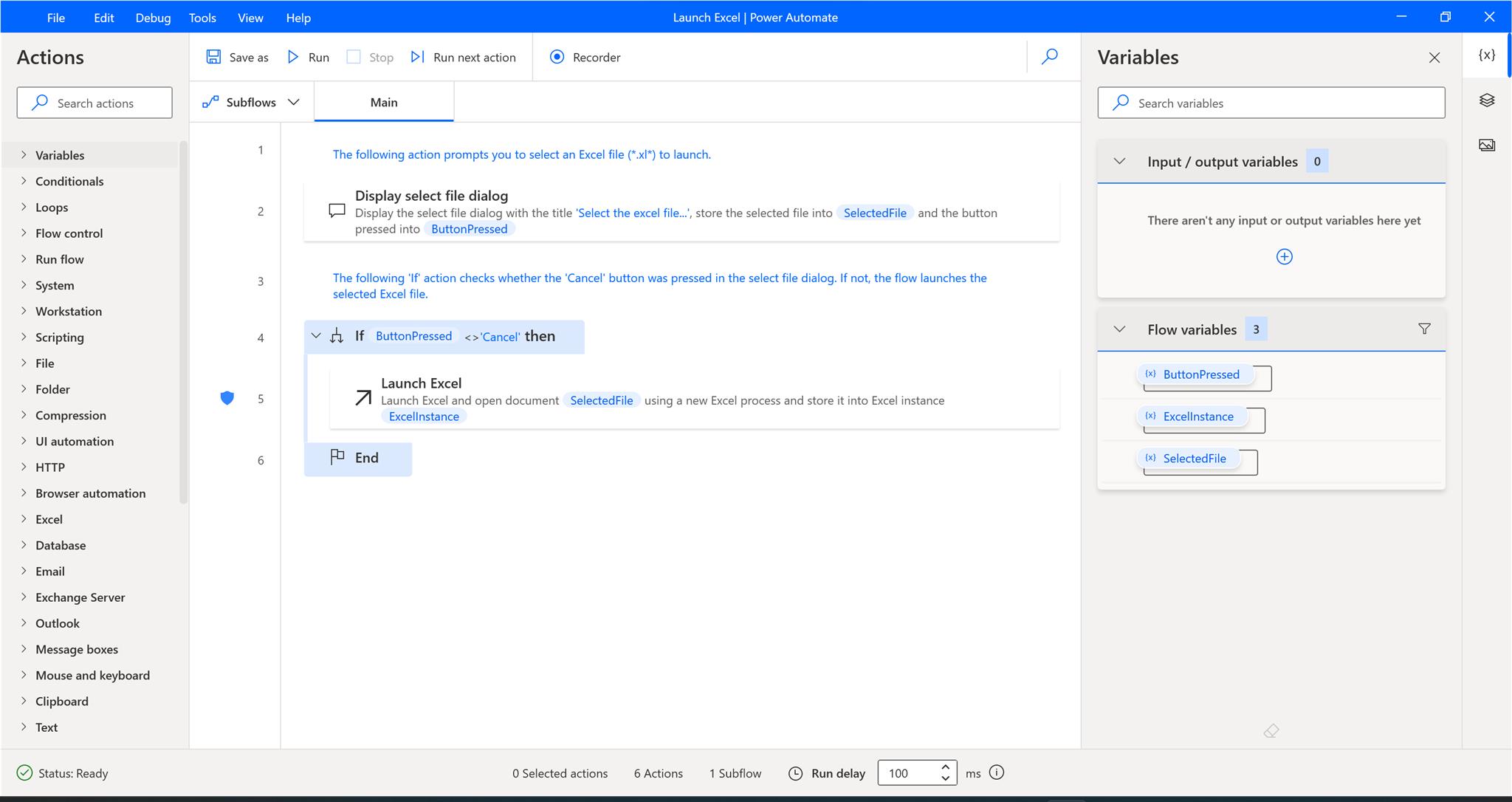This screenshot has width=1512, height=802.
Task: Filter flow variables with funnel icon
Action: pos(1424,329)
